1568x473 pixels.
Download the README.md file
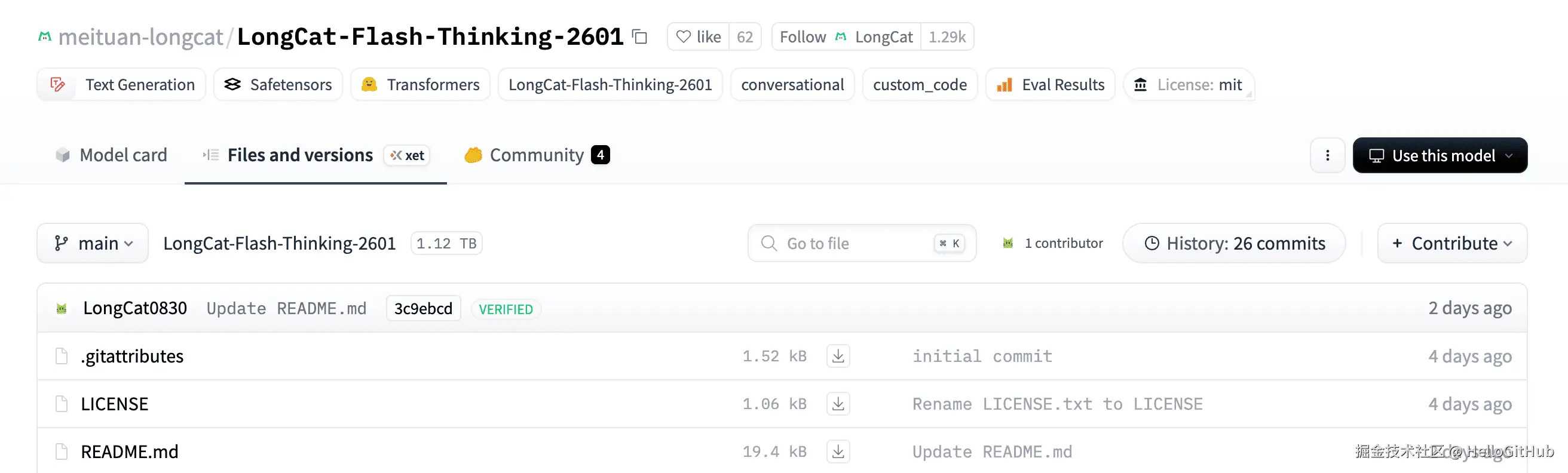tap(838, 451)
